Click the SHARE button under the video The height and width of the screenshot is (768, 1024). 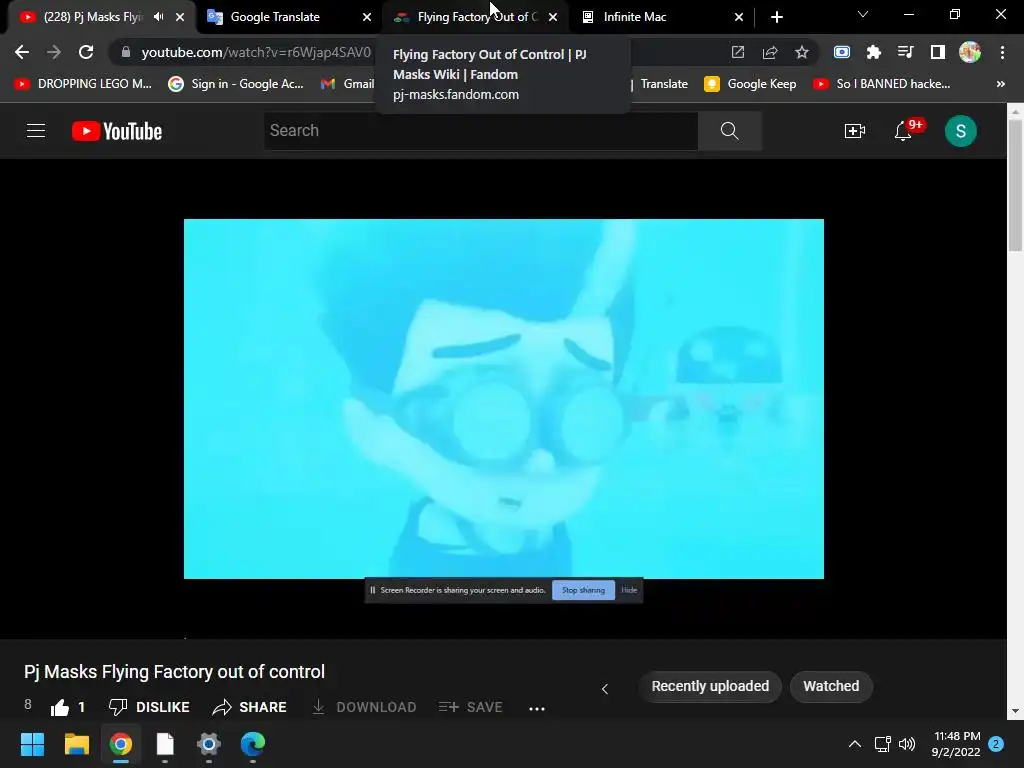click(x=249, y=707)
